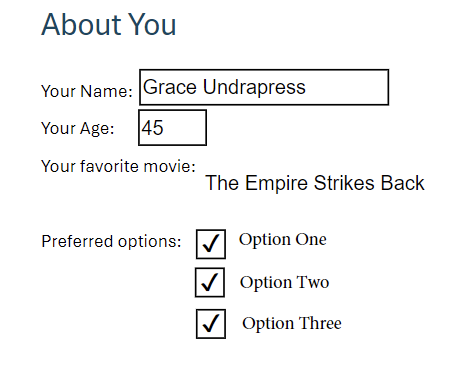Uncheck the Option One checkbox

click(x=211, y=244)
